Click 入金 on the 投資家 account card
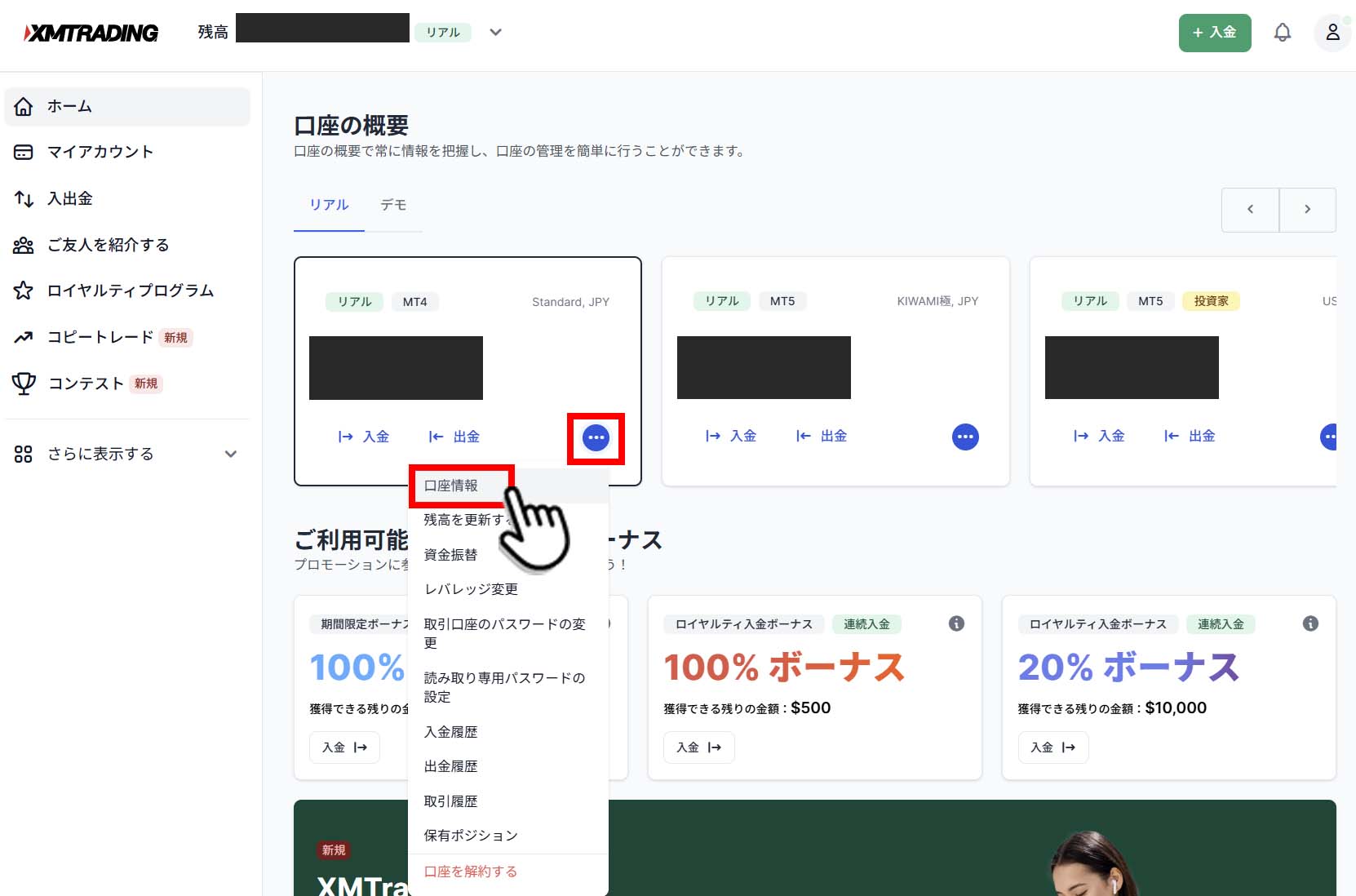Image resolution: width=1356 pixels, height=896 pixels. [x=1099, y=436]
